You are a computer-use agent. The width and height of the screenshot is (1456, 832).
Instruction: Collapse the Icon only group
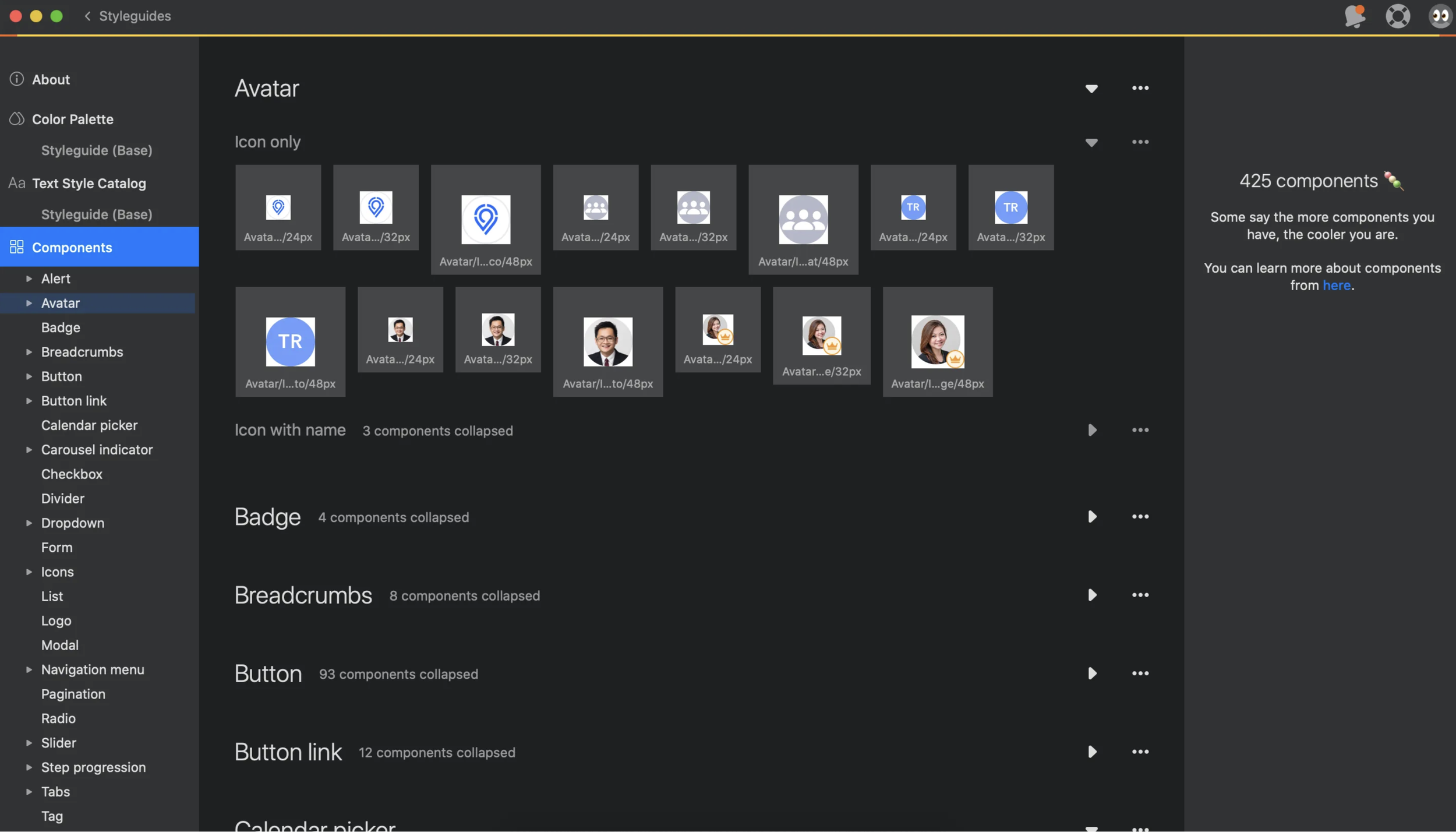click(x=1091, y=143)
